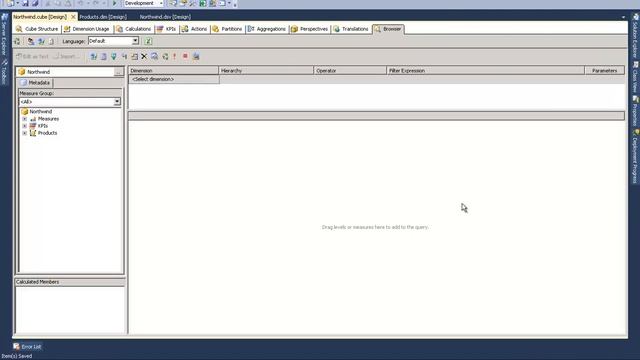This screenshot has width=640, height=360.
Task: Click the Save All icon in top toolbar
Action: [35, 3]
